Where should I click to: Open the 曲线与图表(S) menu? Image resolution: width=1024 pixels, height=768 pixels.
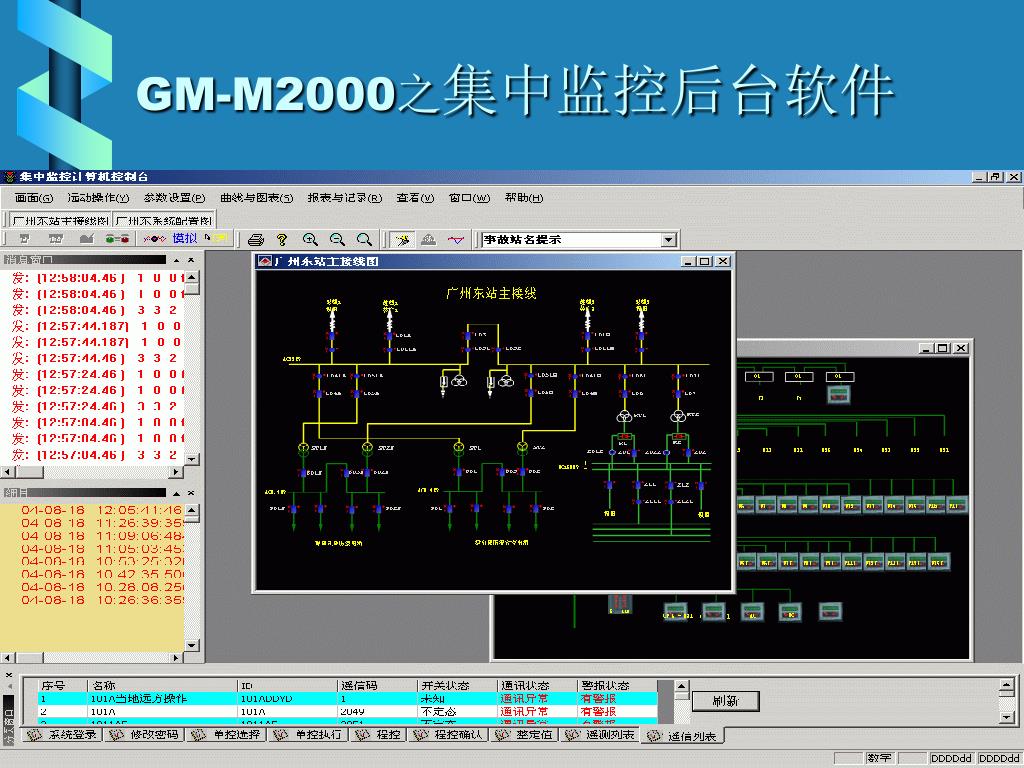click(x=256, y=198)
